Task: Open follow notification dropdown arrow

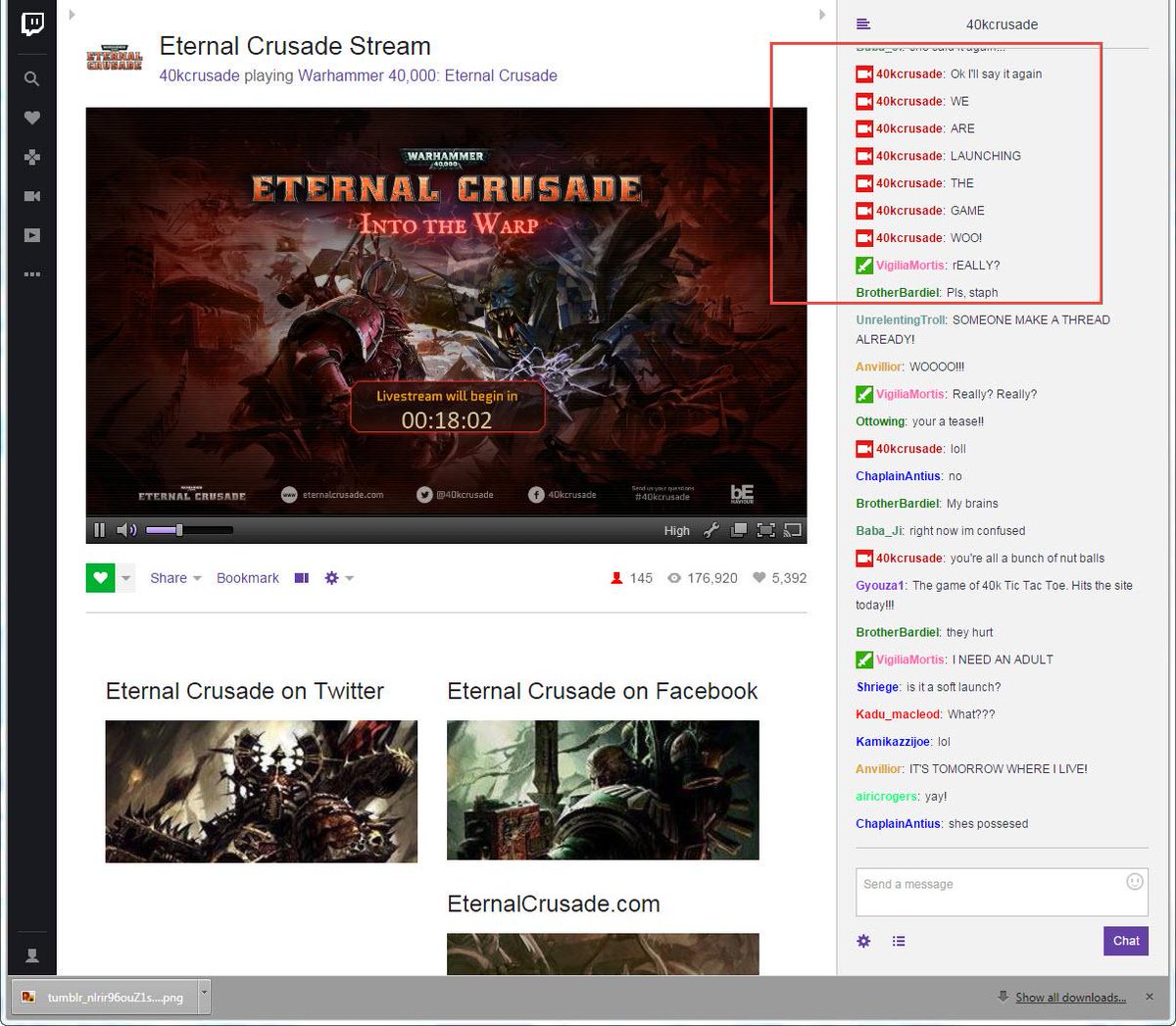Action: [125, 578]
